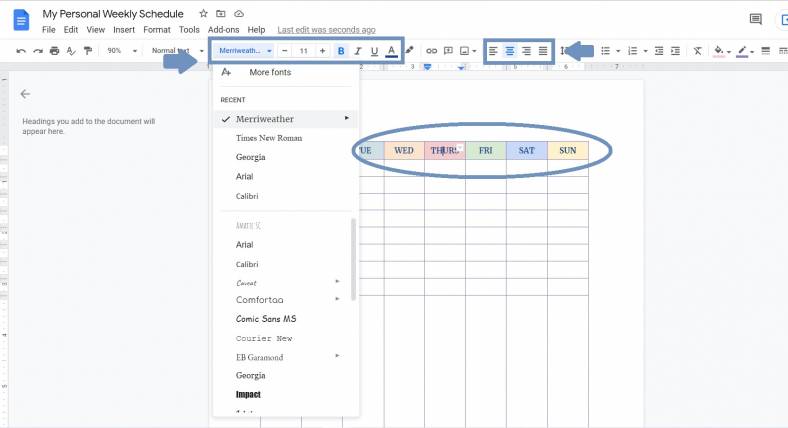Open the Tools menu
Image resolution: width=788 pixels, height=428 pixels.
tap(189, 30)
